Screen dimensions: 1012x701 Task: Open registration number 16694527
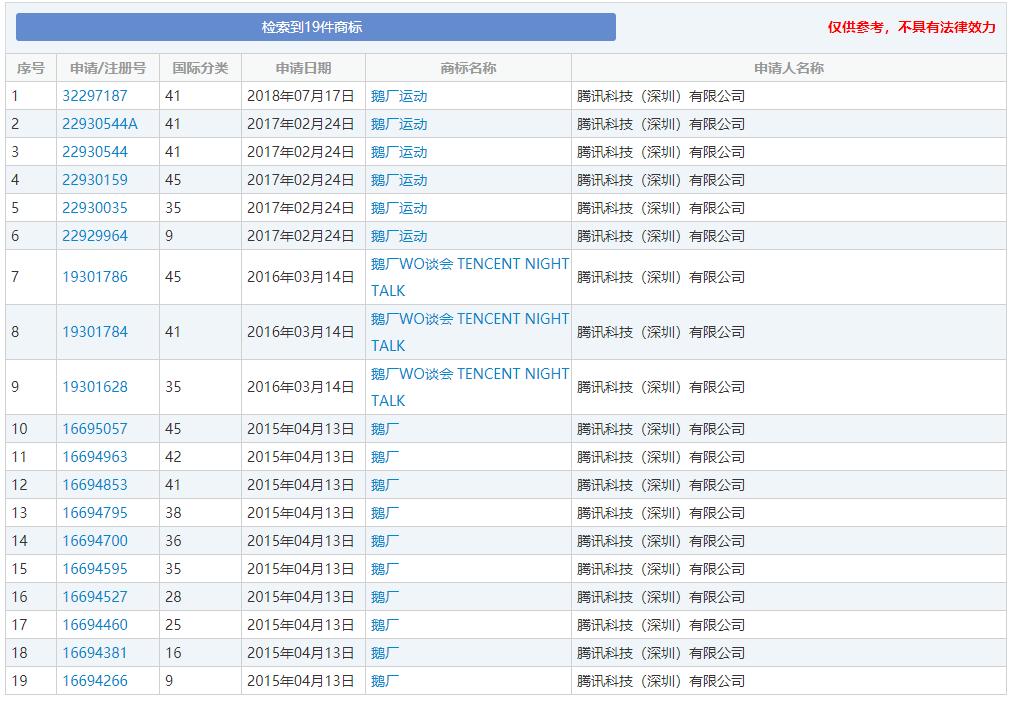(95, 597)
